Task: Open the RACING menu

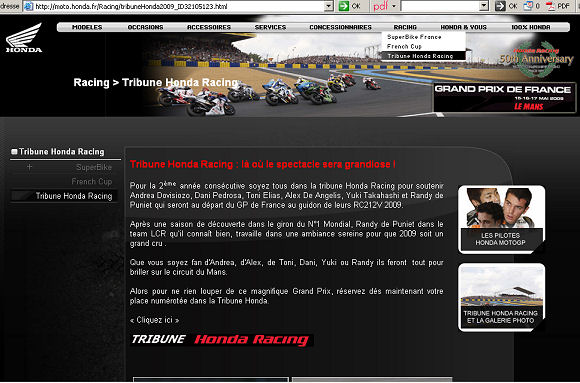Action: tap(405, 27)
